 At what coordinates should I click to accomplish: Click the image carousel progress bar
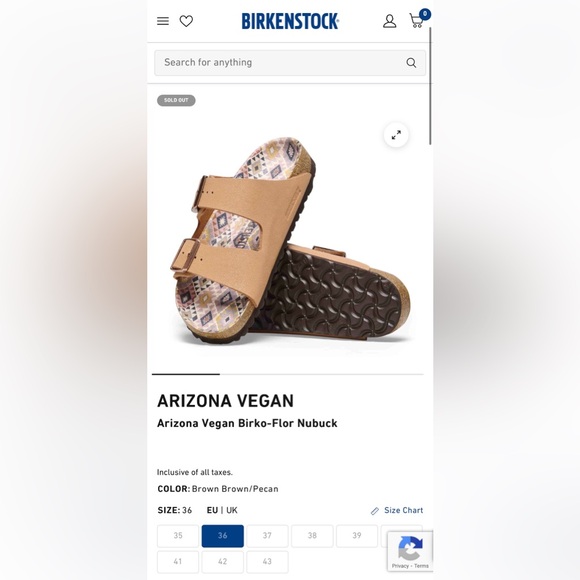[x=288, y=374]
